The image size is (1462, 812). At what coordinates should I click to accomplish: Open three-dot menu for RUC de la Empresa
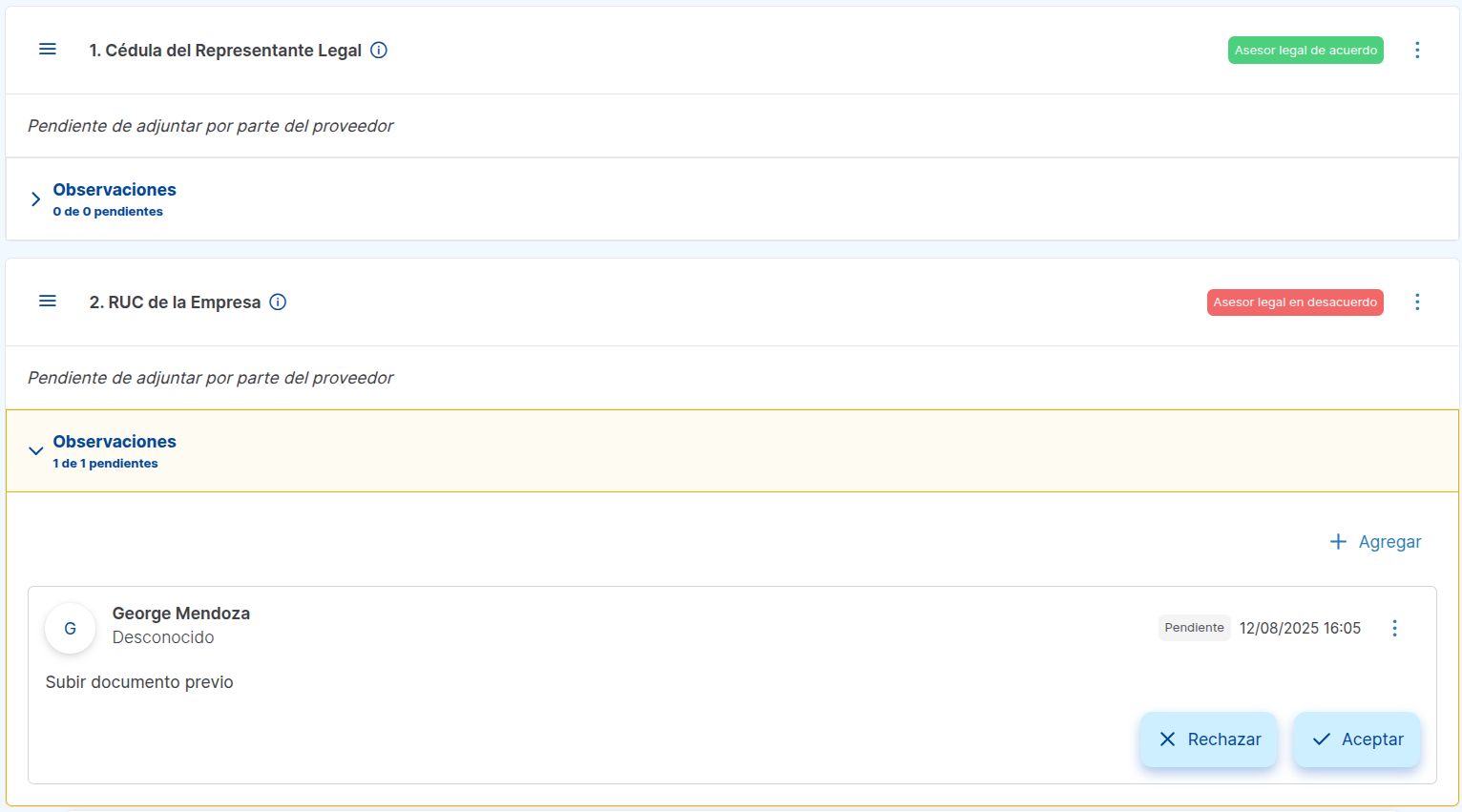pyautogui.click(x=1417, y=302)
